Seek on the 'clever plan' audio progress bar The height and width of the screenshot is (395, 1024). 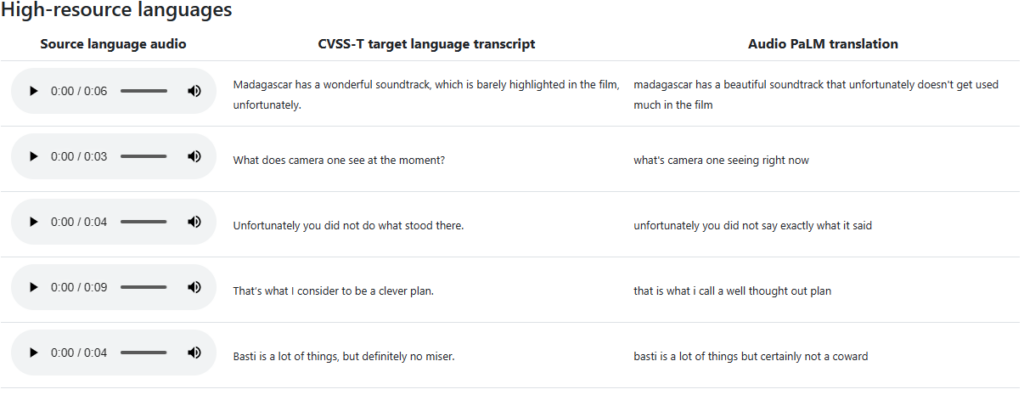pos(144,287)
